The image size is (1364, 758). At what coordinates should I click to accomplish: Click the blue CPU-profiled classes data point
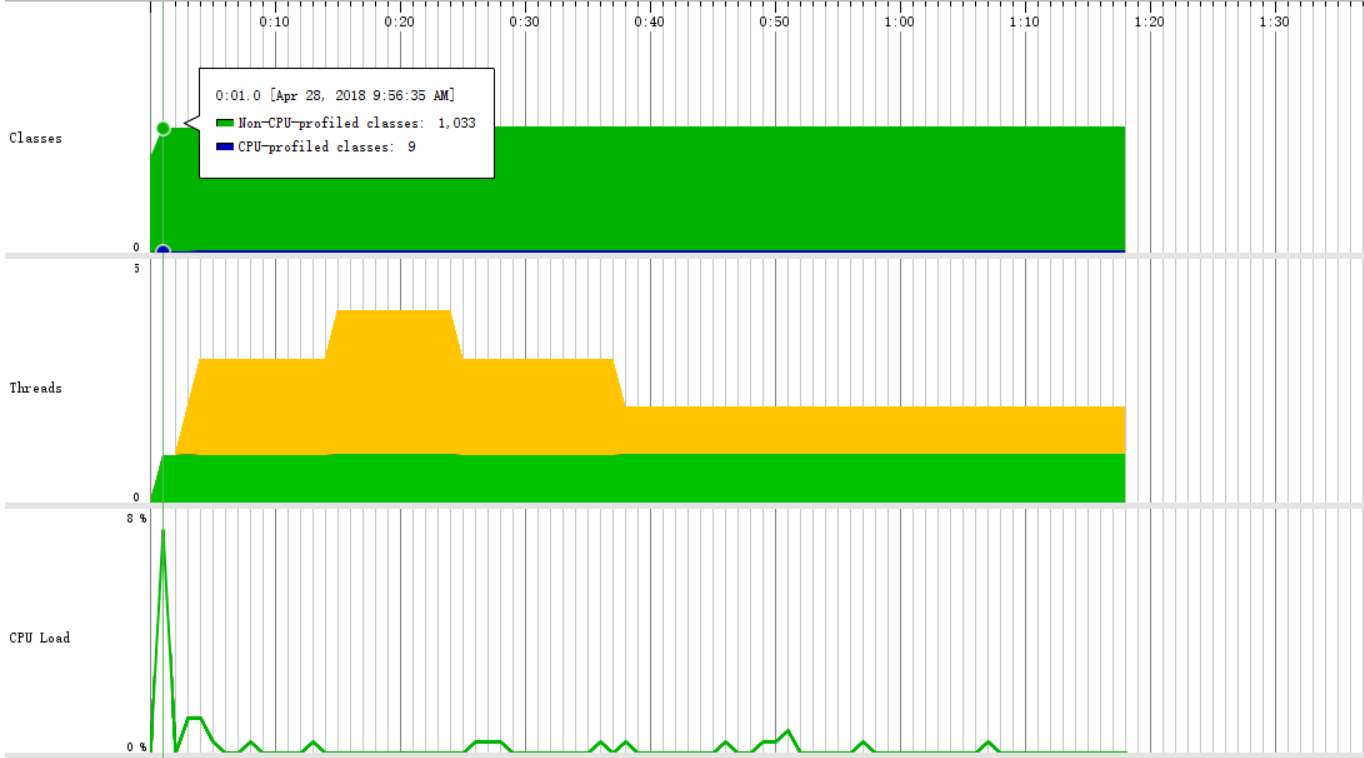(163, 250)
